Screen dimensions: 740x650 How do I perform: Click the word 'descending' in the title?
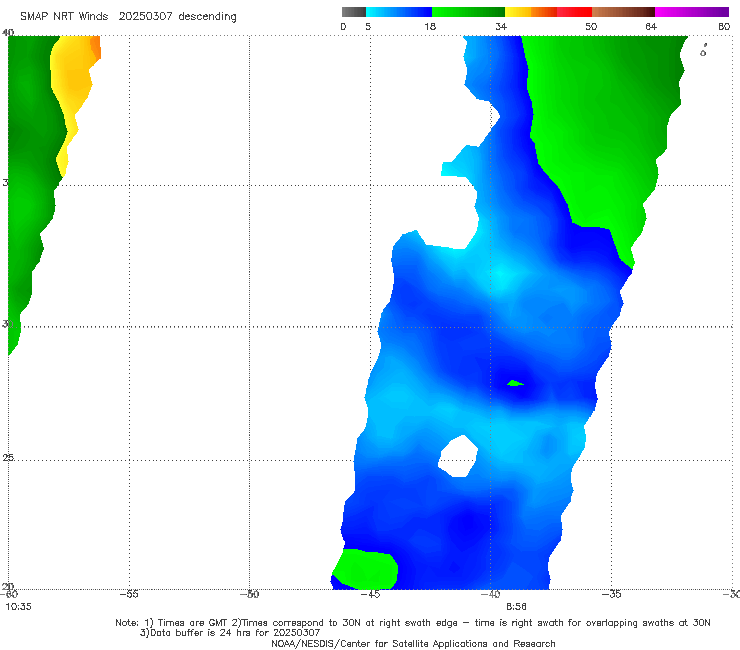pyautogui.click(x=207, y=17)
